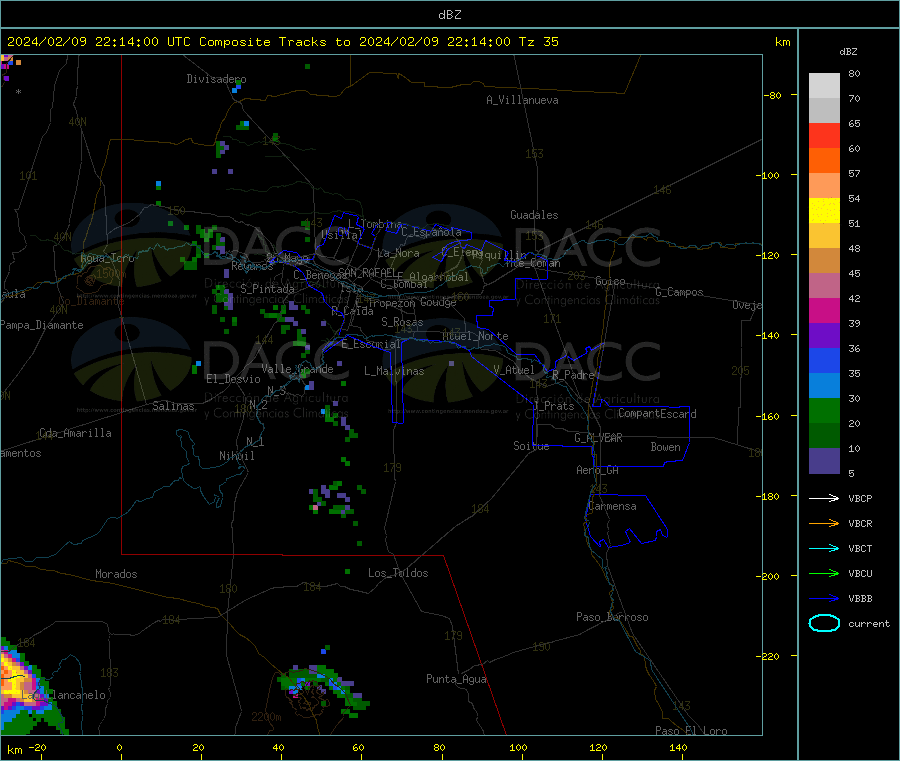Click the C_Española place label
Image resolution: width=900 pixels, height=761 pixels.
[431, 232]
